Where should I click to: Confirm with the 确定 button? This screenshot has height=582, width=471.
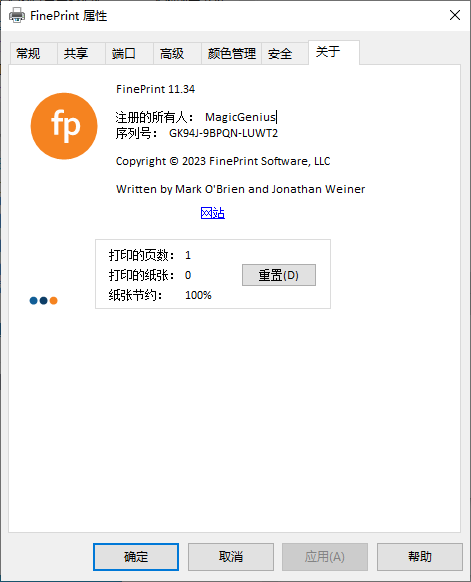[x=136, y=557]
